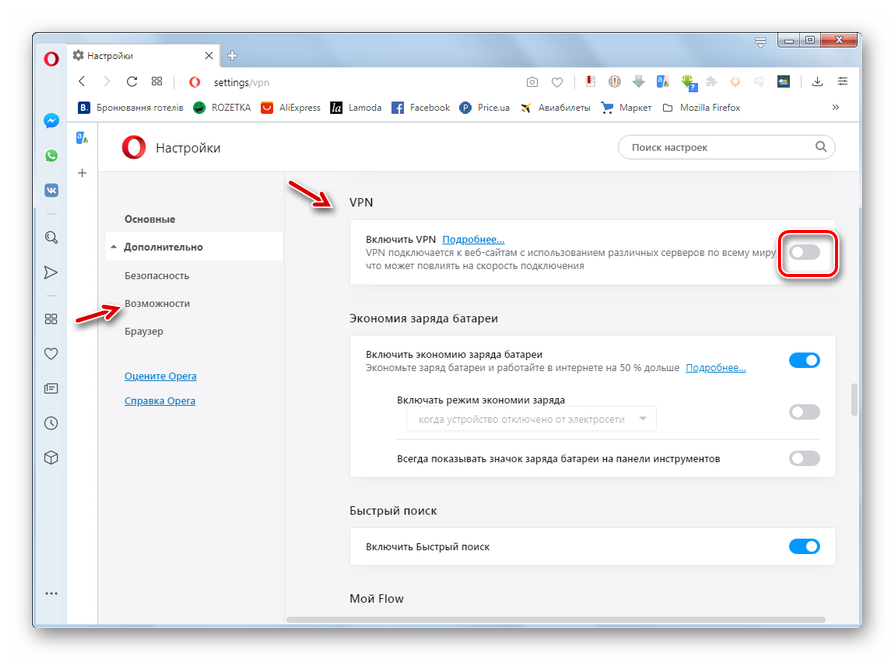This screenshot has height=661, width=895.
Task: Open the ROZETKA bookmark
Action: [222, 107]
